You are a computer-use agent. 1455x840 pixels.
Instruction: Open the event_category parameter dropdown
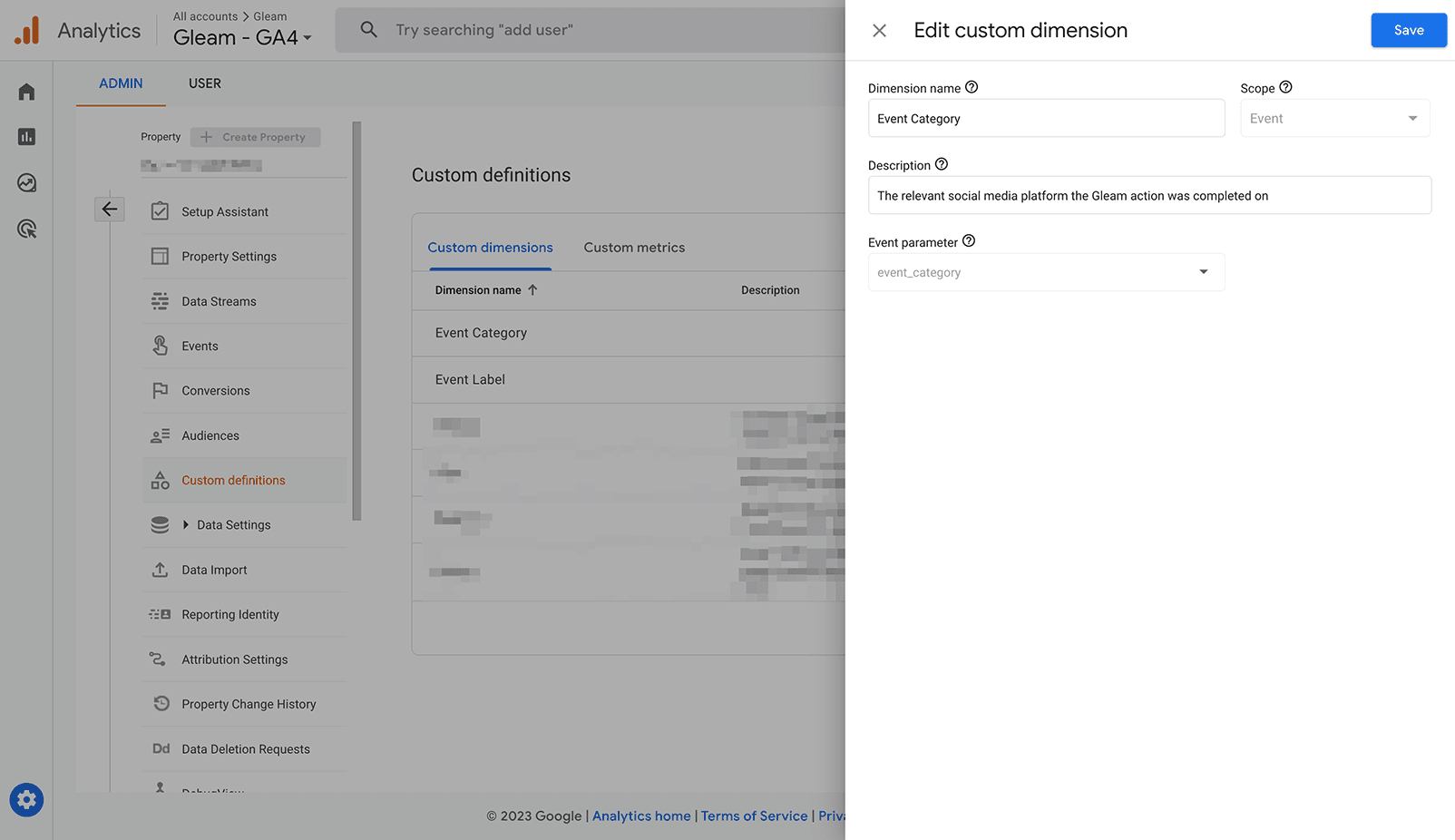click(x=1204, y=272)
